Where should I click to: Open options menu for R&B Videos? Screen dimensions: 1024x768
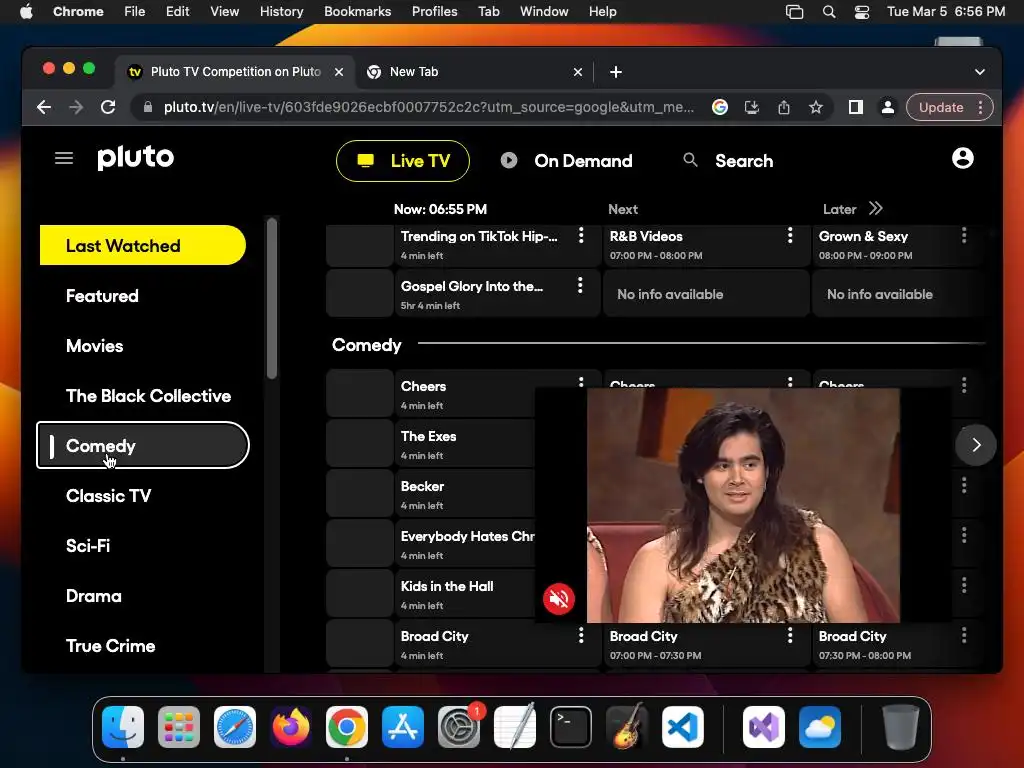click(x=790, y=236)
